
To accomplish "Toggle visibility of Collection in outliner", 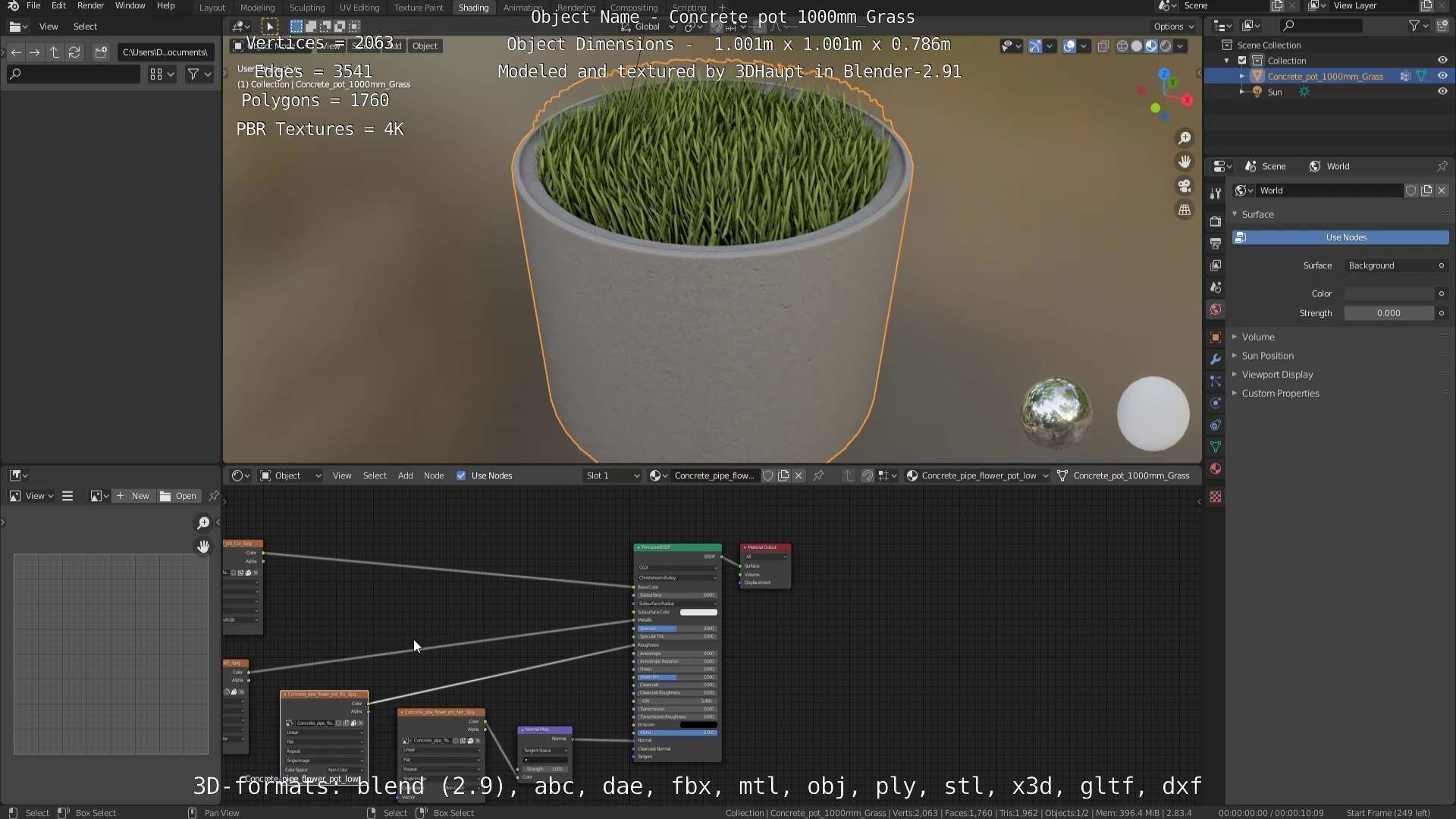I will coord(1442,60).
